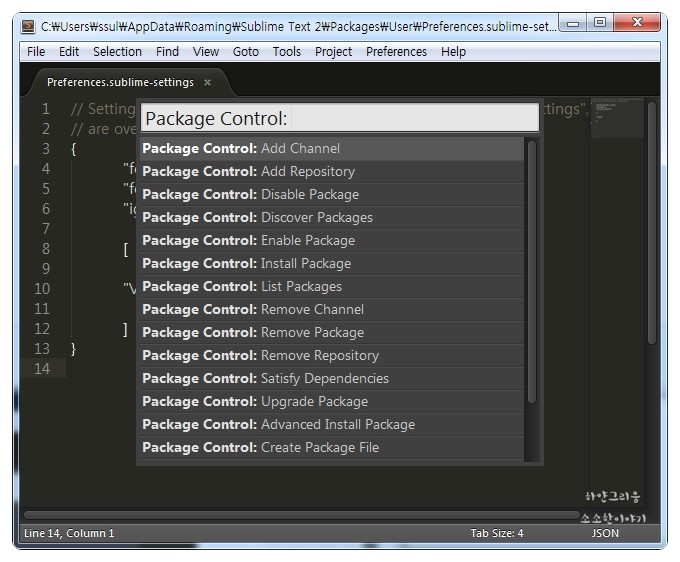Open the Preferences menu
The image size is (680, 562).
[396, 52]
